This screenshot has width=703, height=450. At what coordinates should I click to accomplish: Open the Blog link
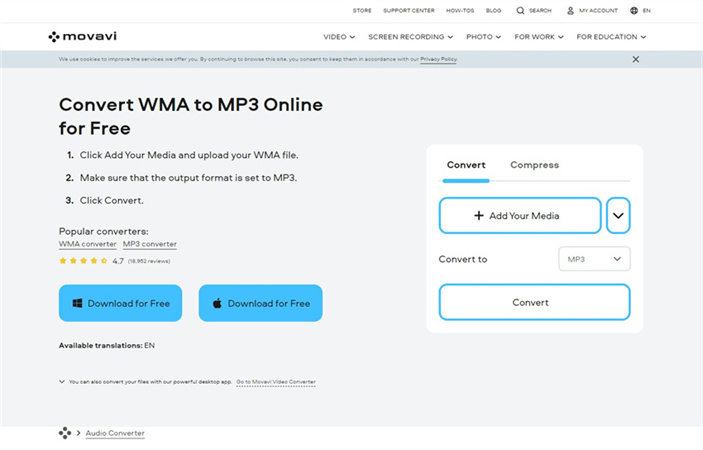(x=494, y=10)
